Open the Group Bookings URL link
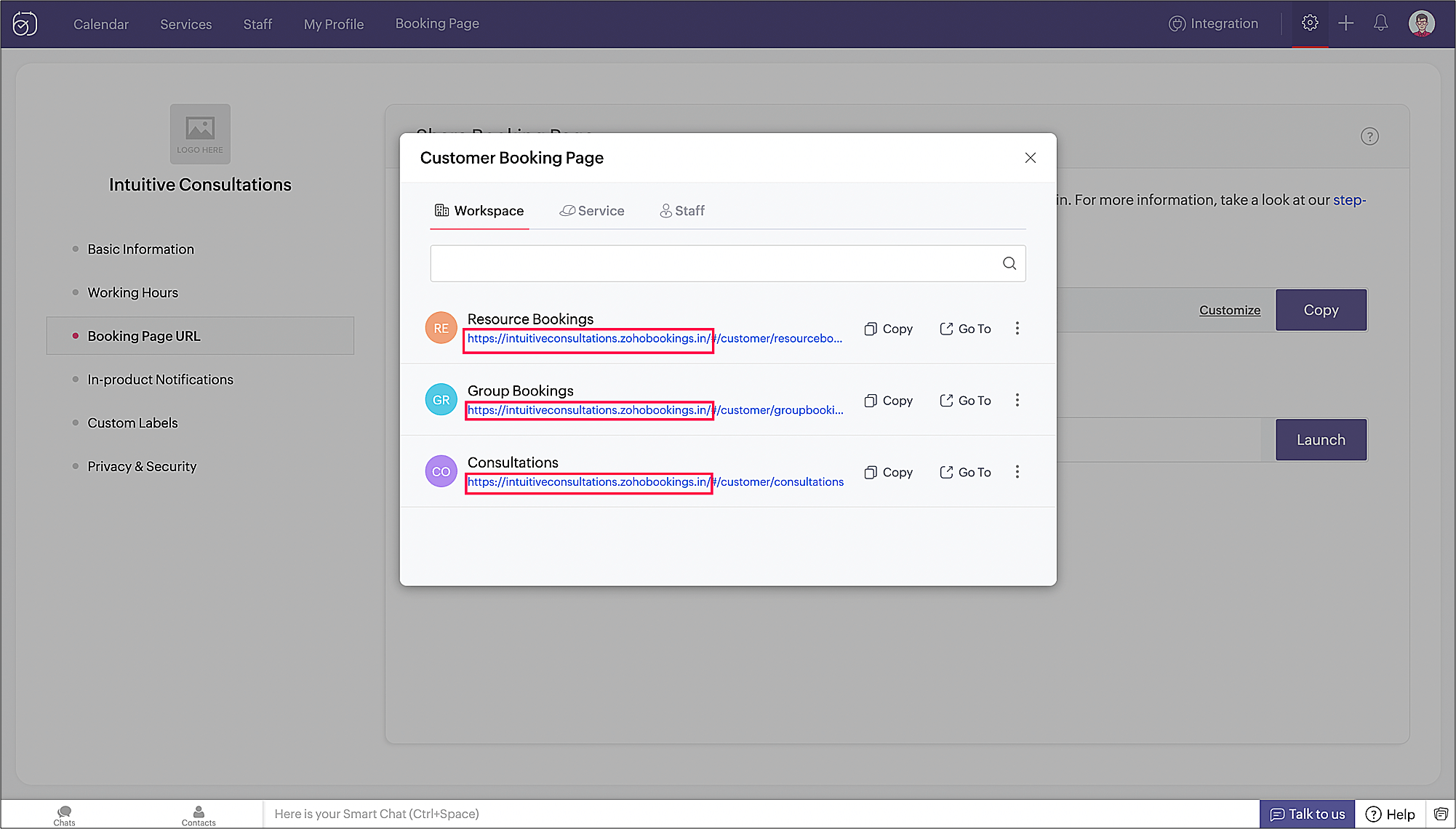The width and height of the screenshot is (1456, 829). pyautogui.click(x=655, y=410)
